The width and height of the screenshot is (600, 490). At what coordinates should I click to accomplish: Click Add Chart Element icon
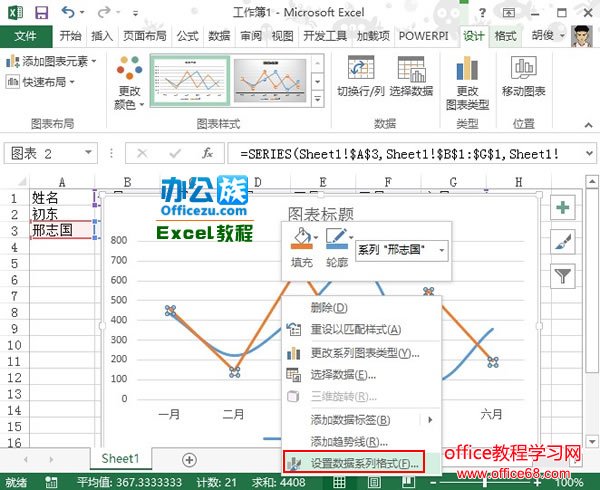pyautogui.click(x=13, y=61)
